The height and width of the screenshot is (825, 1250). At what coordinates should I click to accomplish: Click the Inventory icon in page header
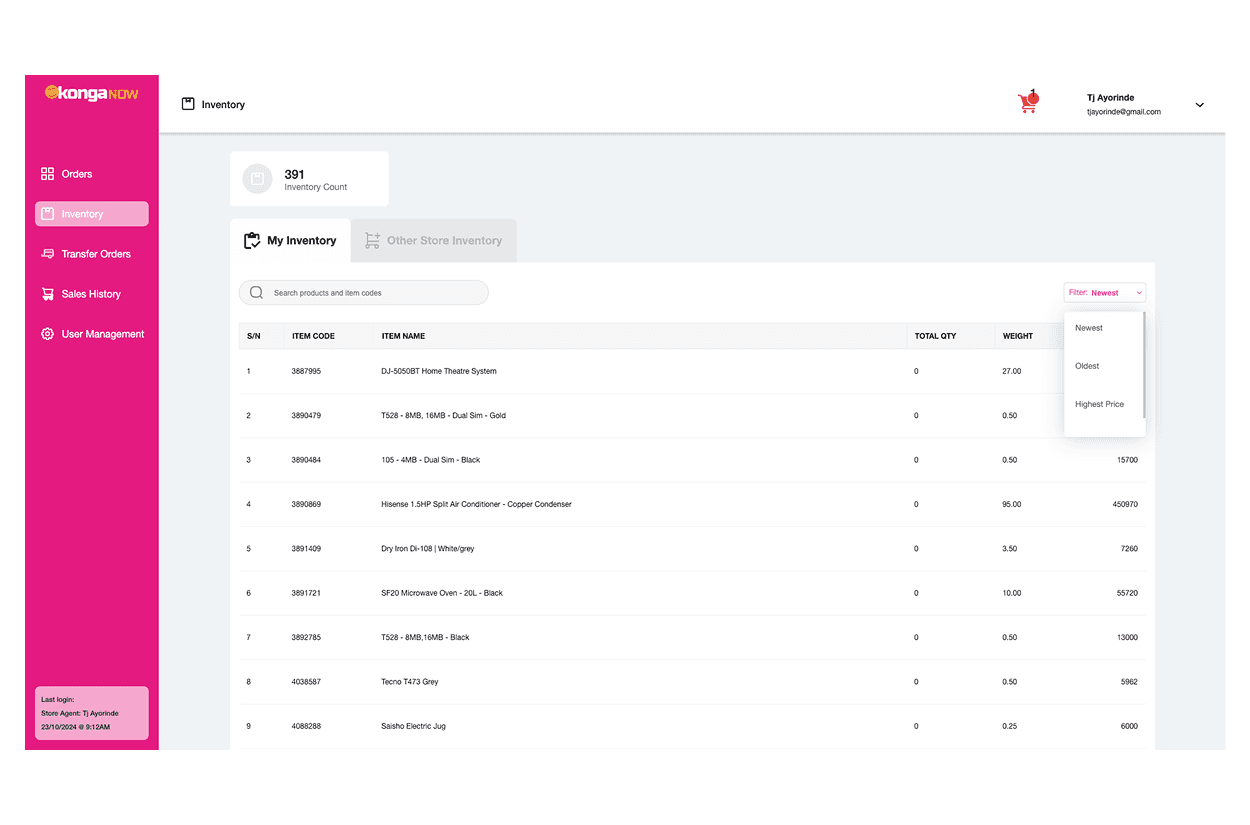pyautogui.click(x=187, y=104)
